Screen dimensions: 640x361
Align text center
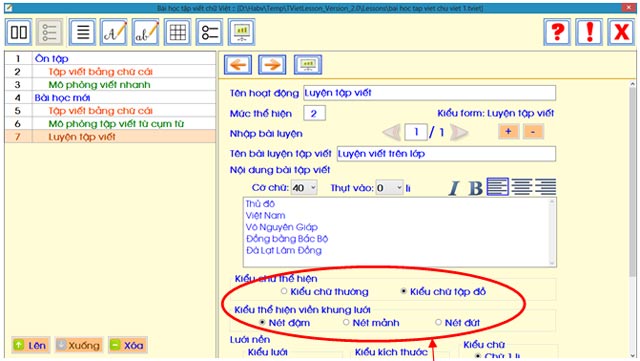[x=522, y=187]
